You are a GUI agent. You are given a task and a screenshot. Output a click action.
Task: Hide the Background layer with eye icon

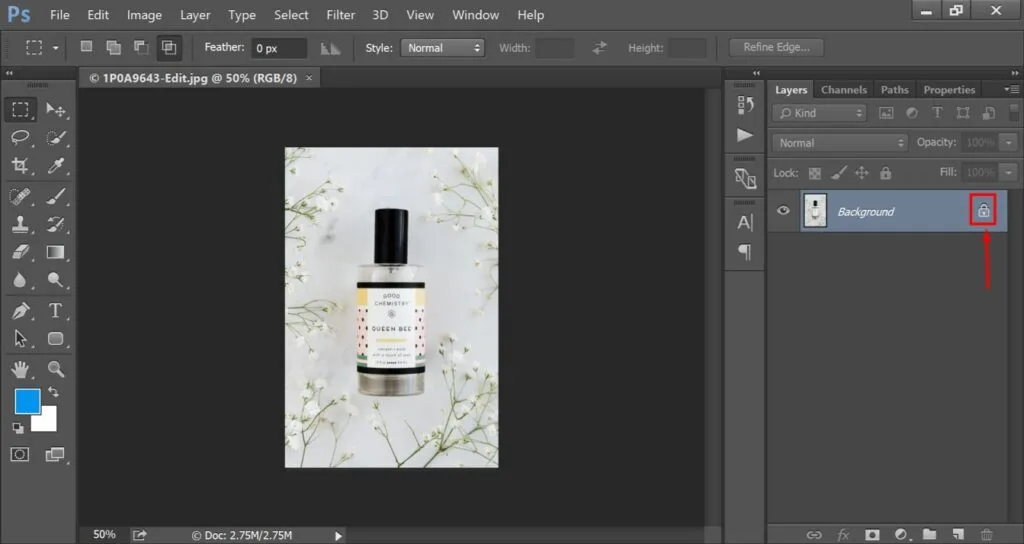pos(784,211)
